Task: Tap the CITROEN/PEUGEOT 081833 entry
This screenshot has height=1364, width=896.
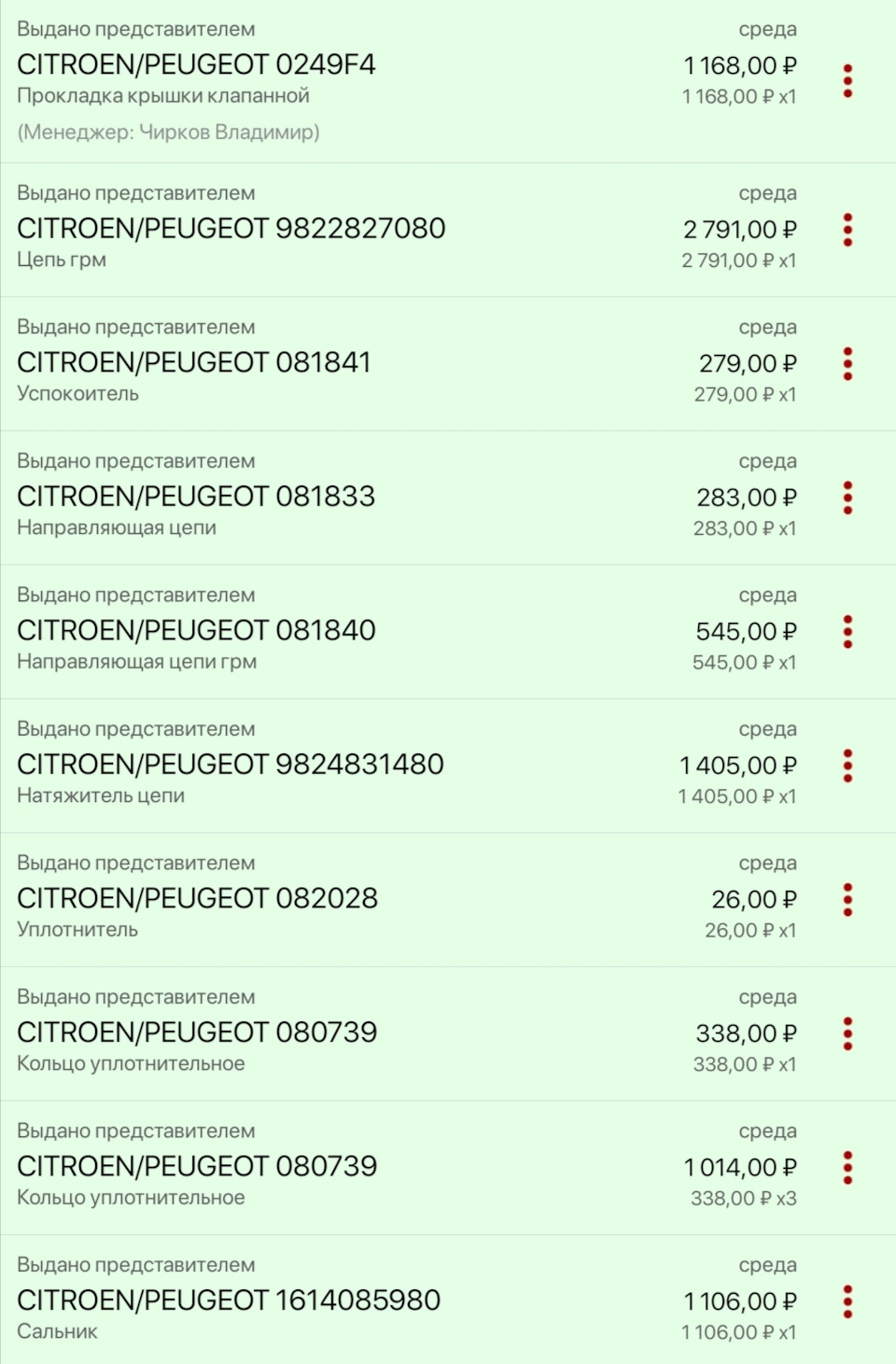Action: pos(196,497)
